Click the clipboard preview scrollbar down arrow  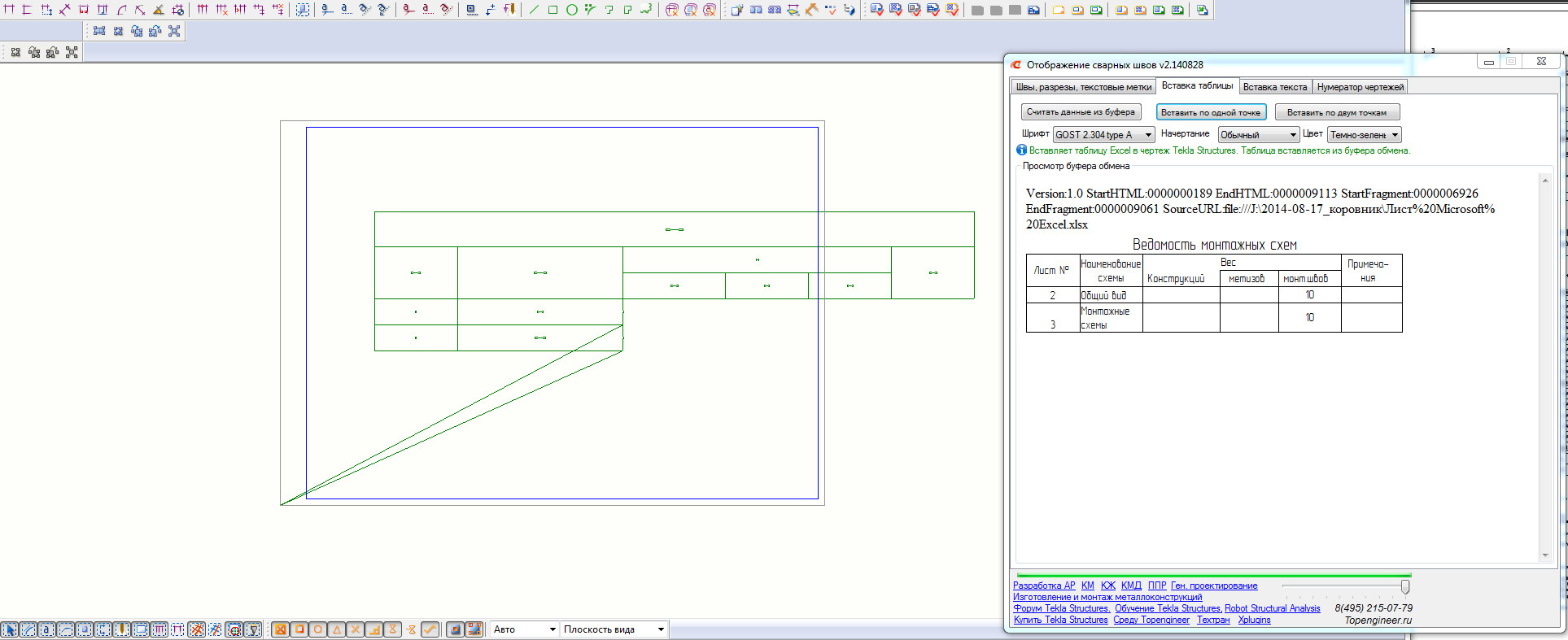tap(1544, 555)
